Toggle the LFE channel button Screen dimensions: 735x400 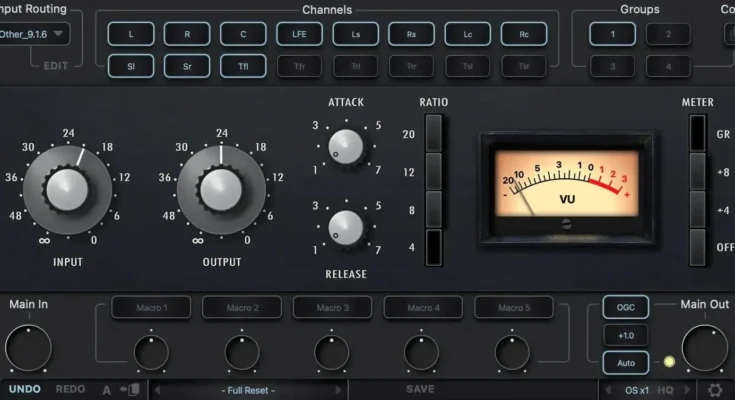click(300, 34)
